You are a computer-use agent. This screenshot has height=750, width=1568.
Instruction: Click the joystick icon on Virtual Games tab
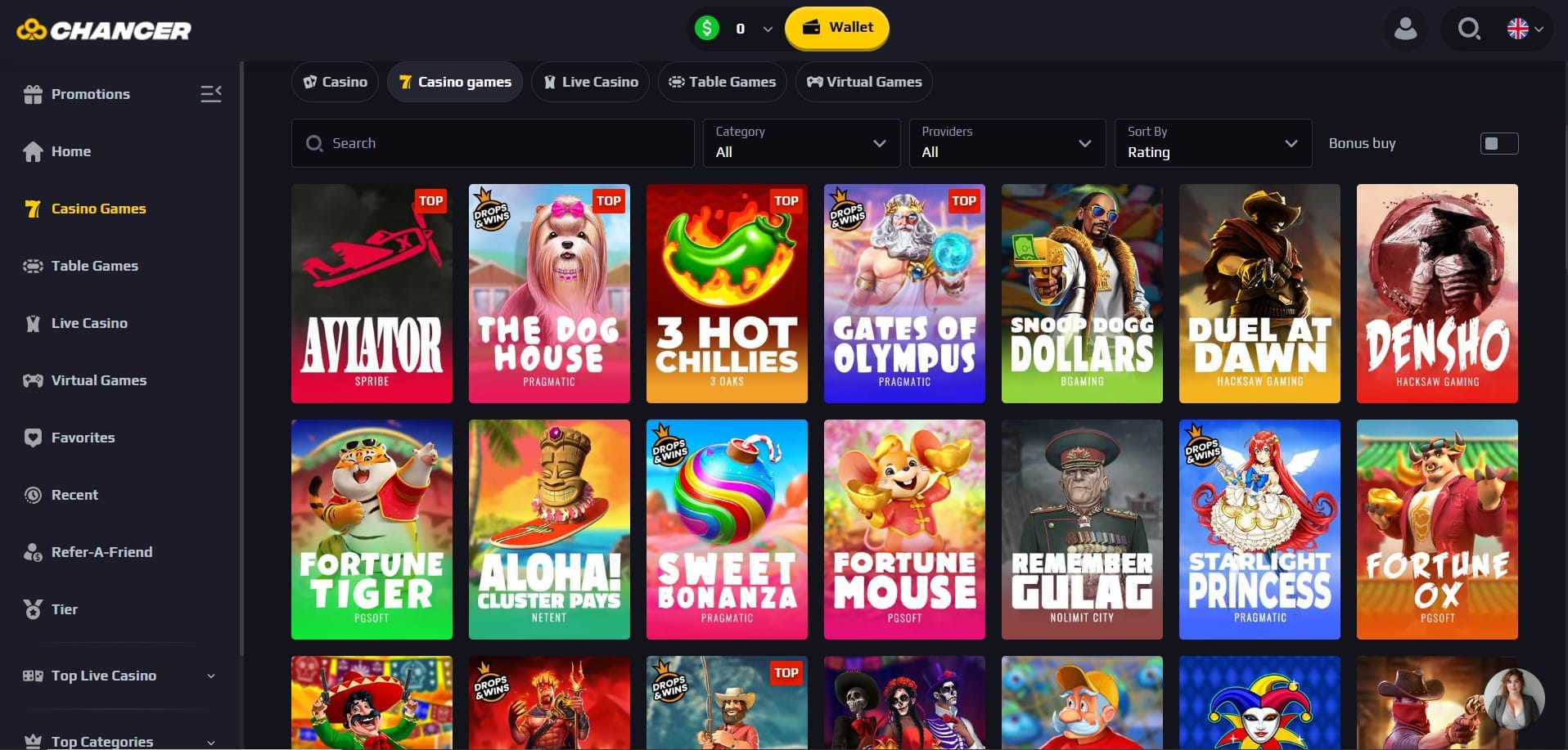pos(814,82)
